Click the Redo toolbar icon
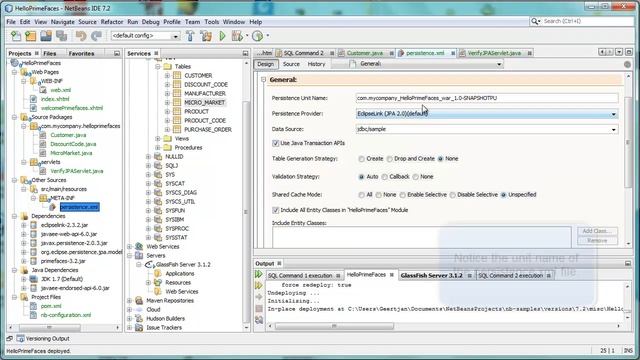 (96, 36)
